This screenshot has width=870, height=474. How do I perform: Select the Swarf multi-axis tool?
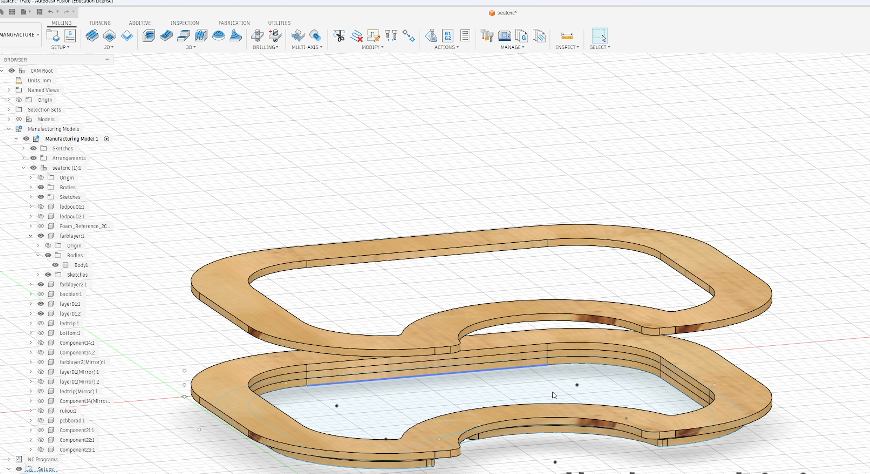pos(298,36)
